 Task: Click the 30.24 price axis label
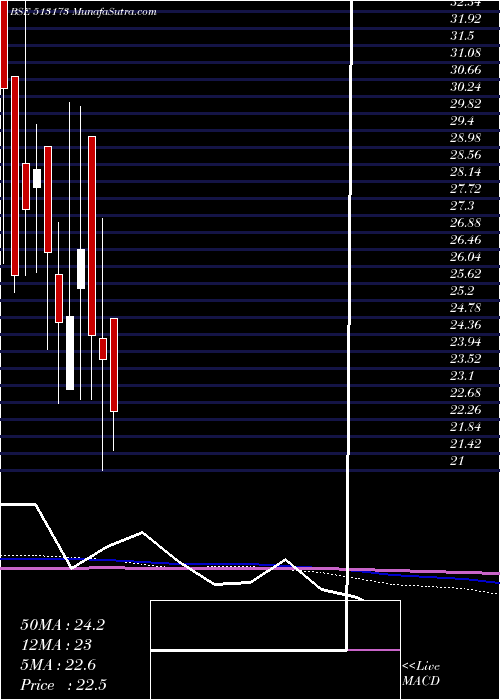(x=466, y=87)
